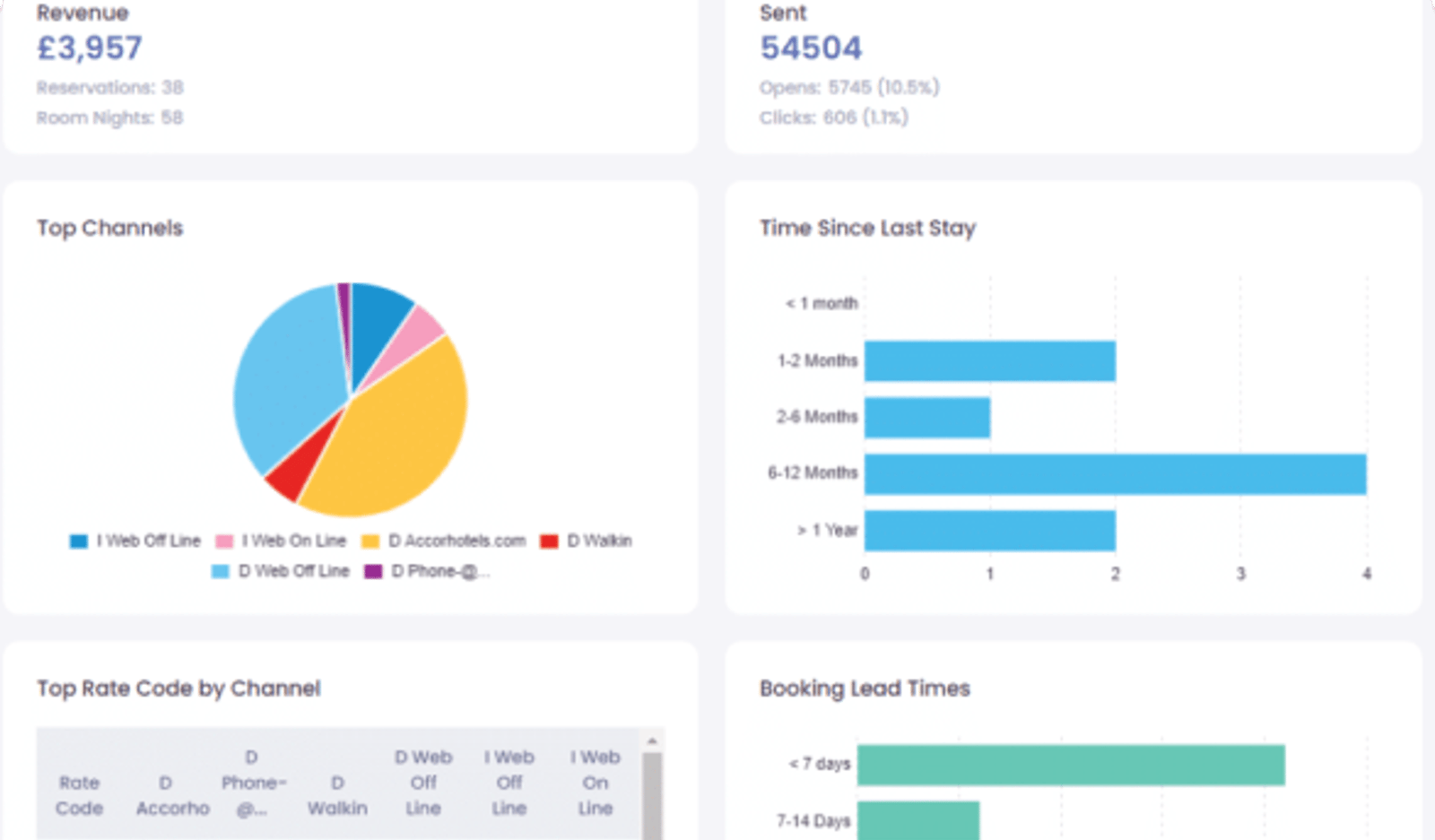Sort by the D Web Off Line column header
Image resolution: width=1435 pixels, height=840 pixels.
[x=423, y=783]
